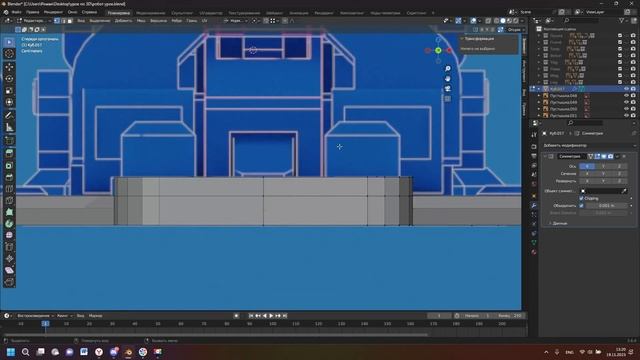The height and width of the screenshot is (360, 640).
Task: Select the Smooth vertices tool
Action: click(9, 236)
